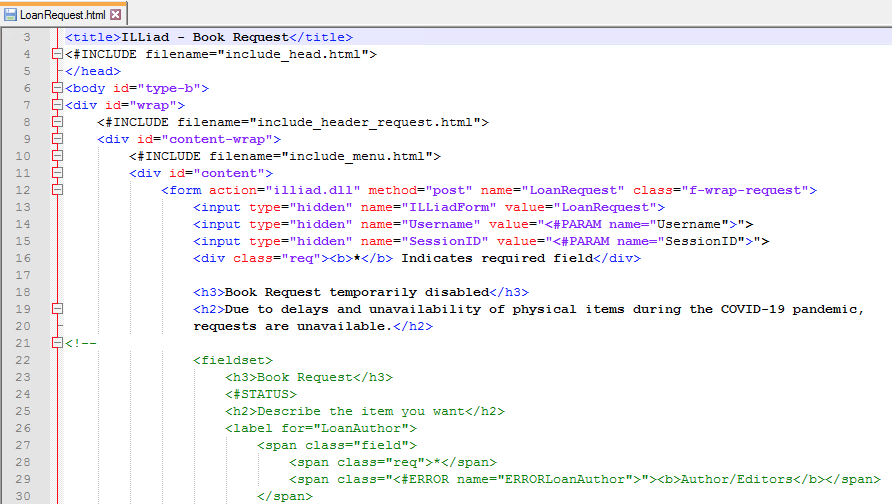Image resolution: width=892 pixels, height=504 pixels.
Task: Collapse the form fold on line 12
Action: coord(57,190)
